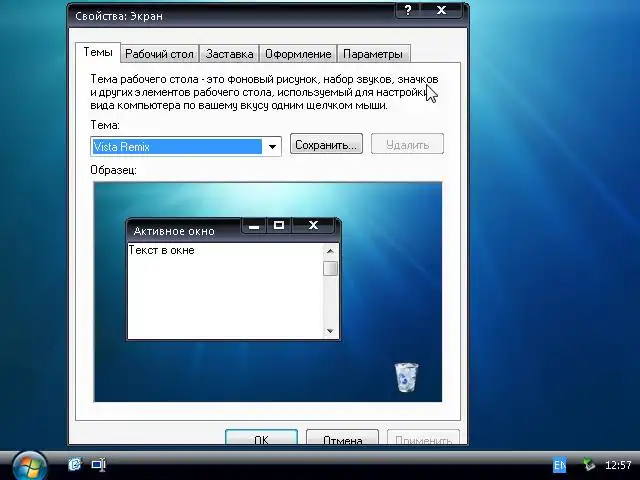The width and height of the screenshot is (640, 480).
Task: Open the EN language indicator
Action: tap(560, 465)
